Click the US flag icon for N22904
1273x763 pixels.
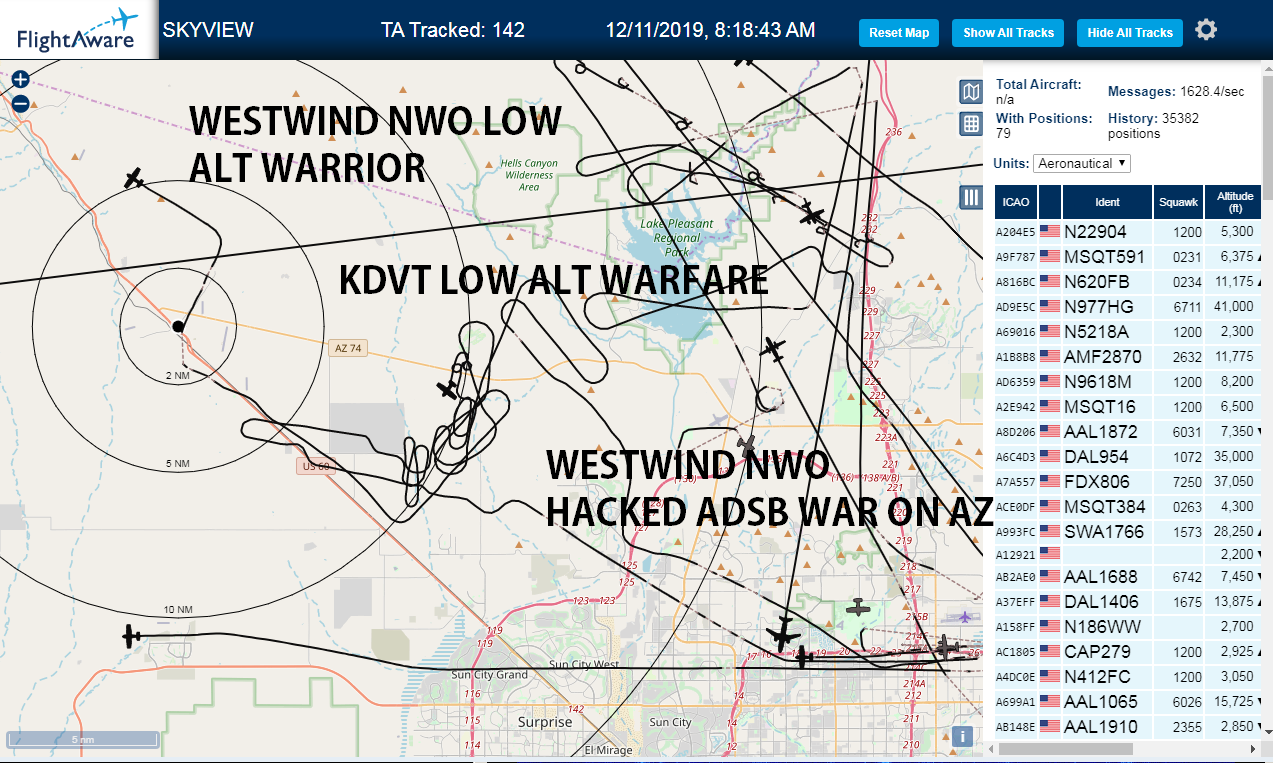pyautogui.click(x=1050, y=231)
